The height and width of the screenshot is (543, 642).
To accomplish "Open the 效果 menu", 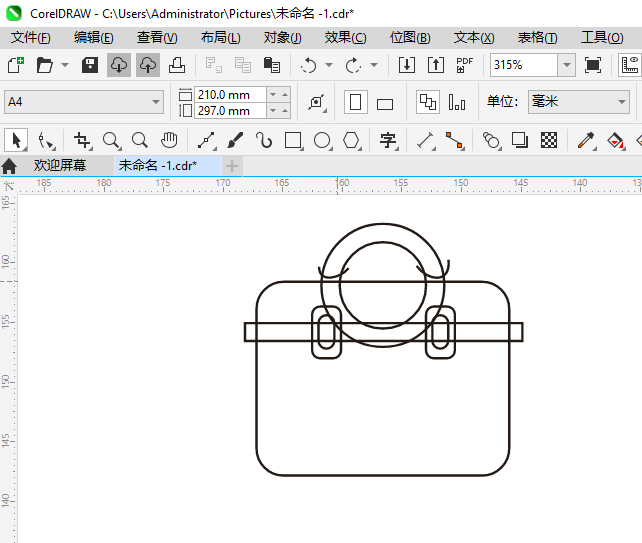I will pos(344,37).
